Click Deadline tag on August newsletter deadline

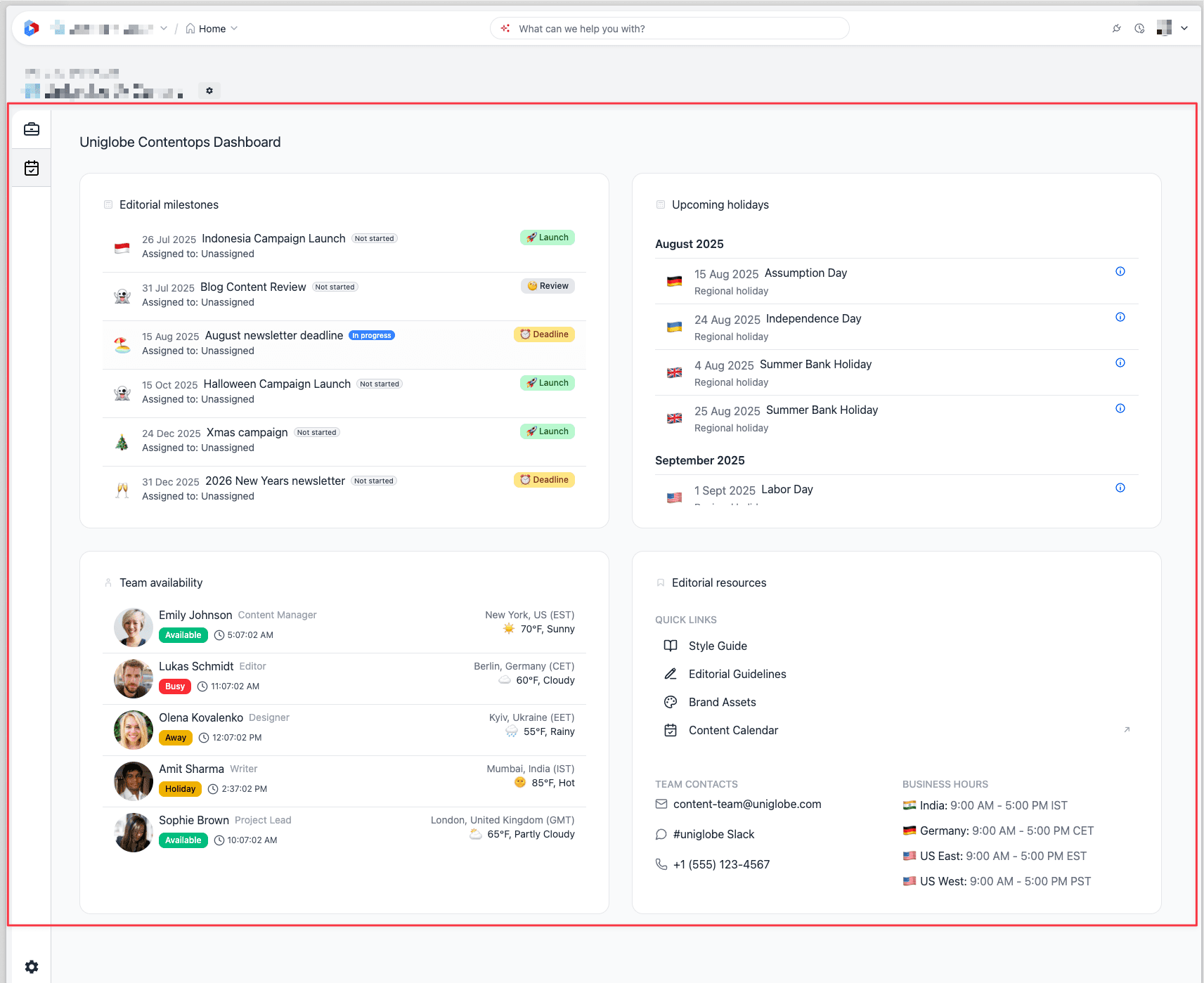pos(544,334)
